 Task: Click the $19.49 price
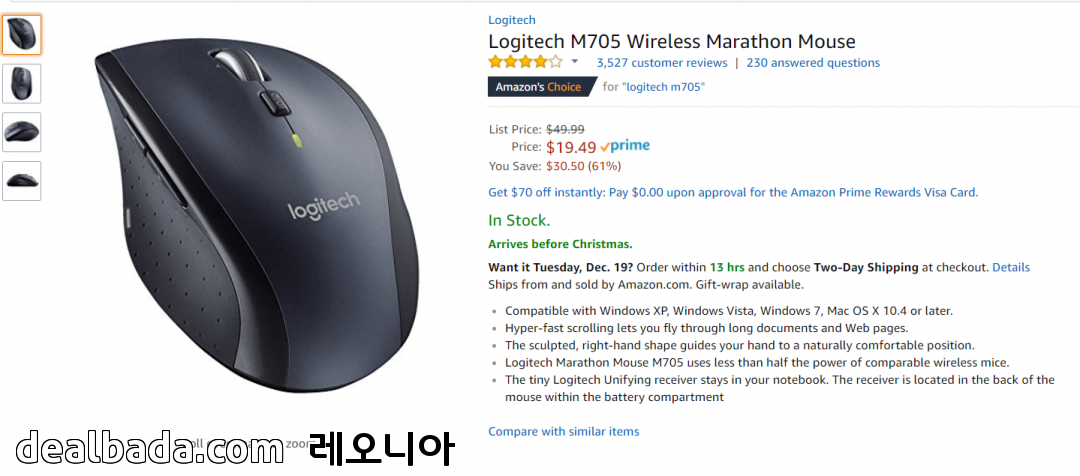570,148
